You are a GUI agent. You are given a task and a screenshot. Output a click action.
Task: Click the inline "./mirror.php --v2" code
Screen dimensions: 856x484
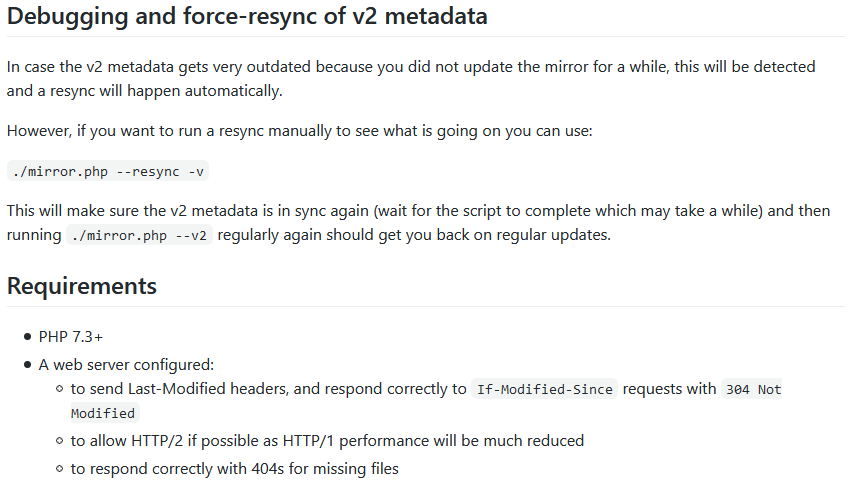tap(139, 236)
